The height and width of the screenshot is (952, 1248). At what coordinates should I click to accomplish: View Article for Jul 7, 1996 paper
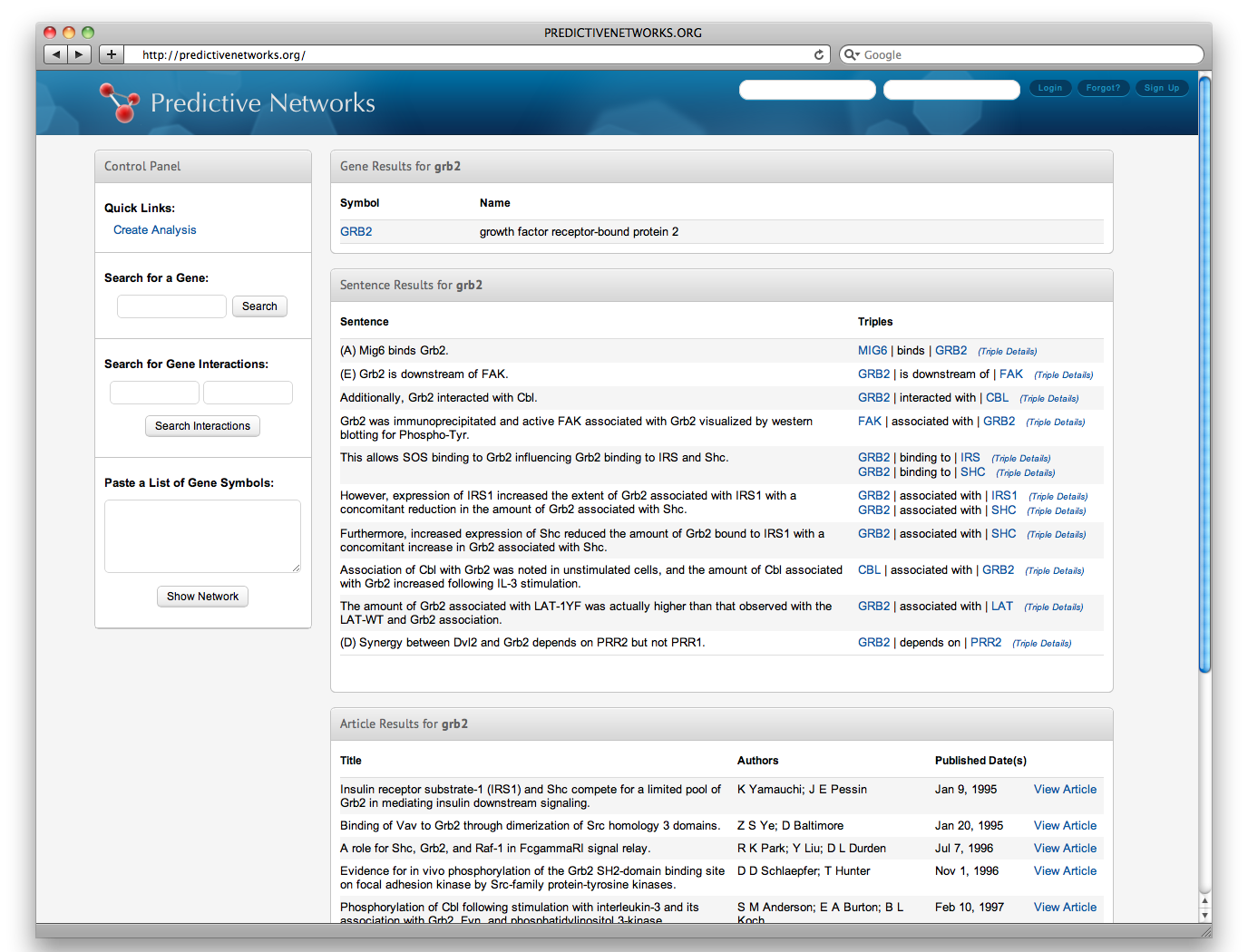pos(1065,849)
